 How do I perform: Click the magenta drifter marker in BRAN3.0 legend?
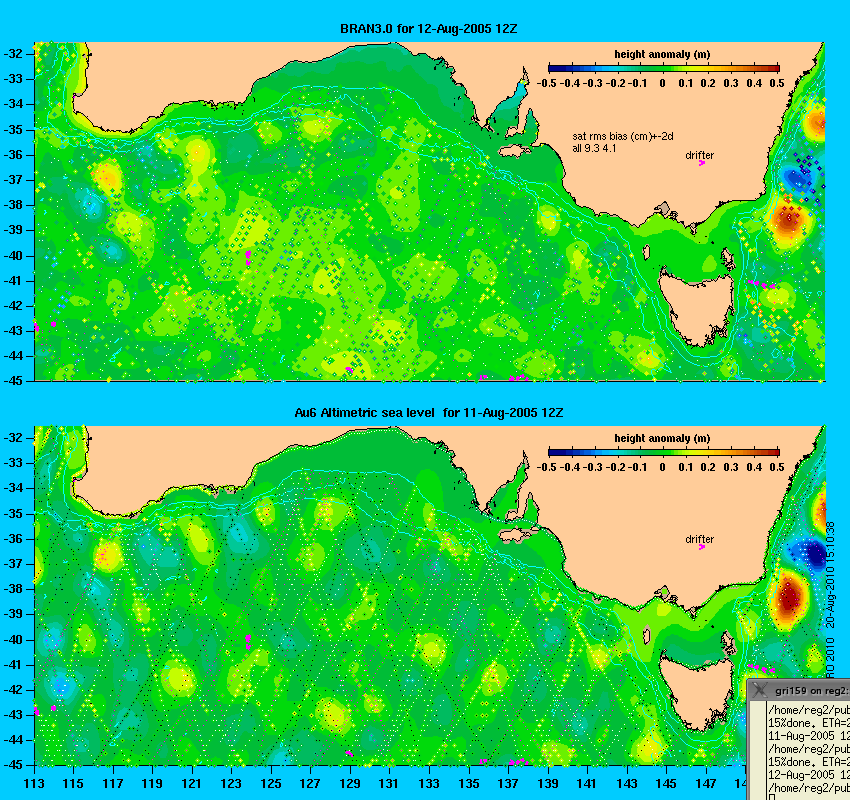click(701, 163)
